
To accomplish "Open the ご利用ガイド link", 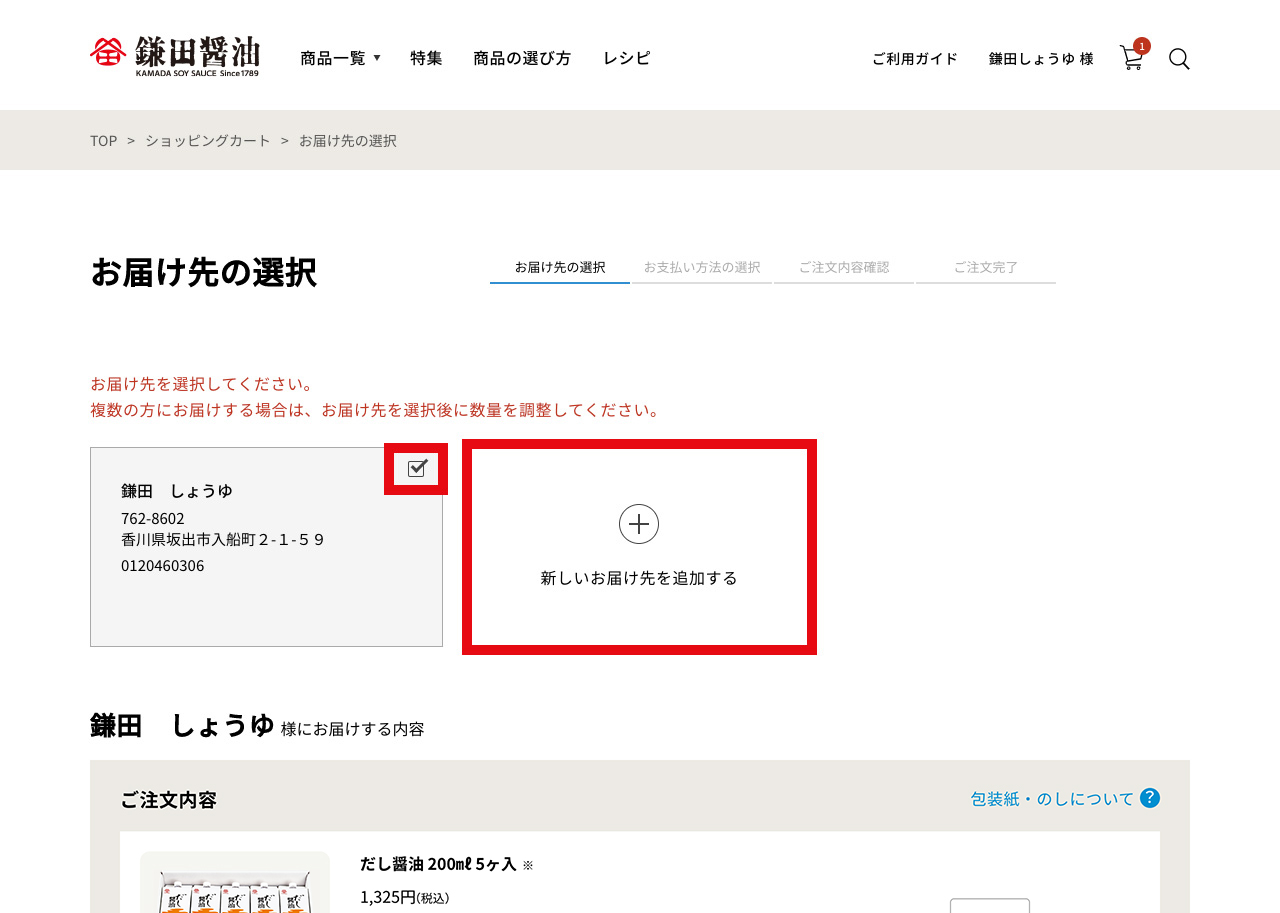I will 915,59.
